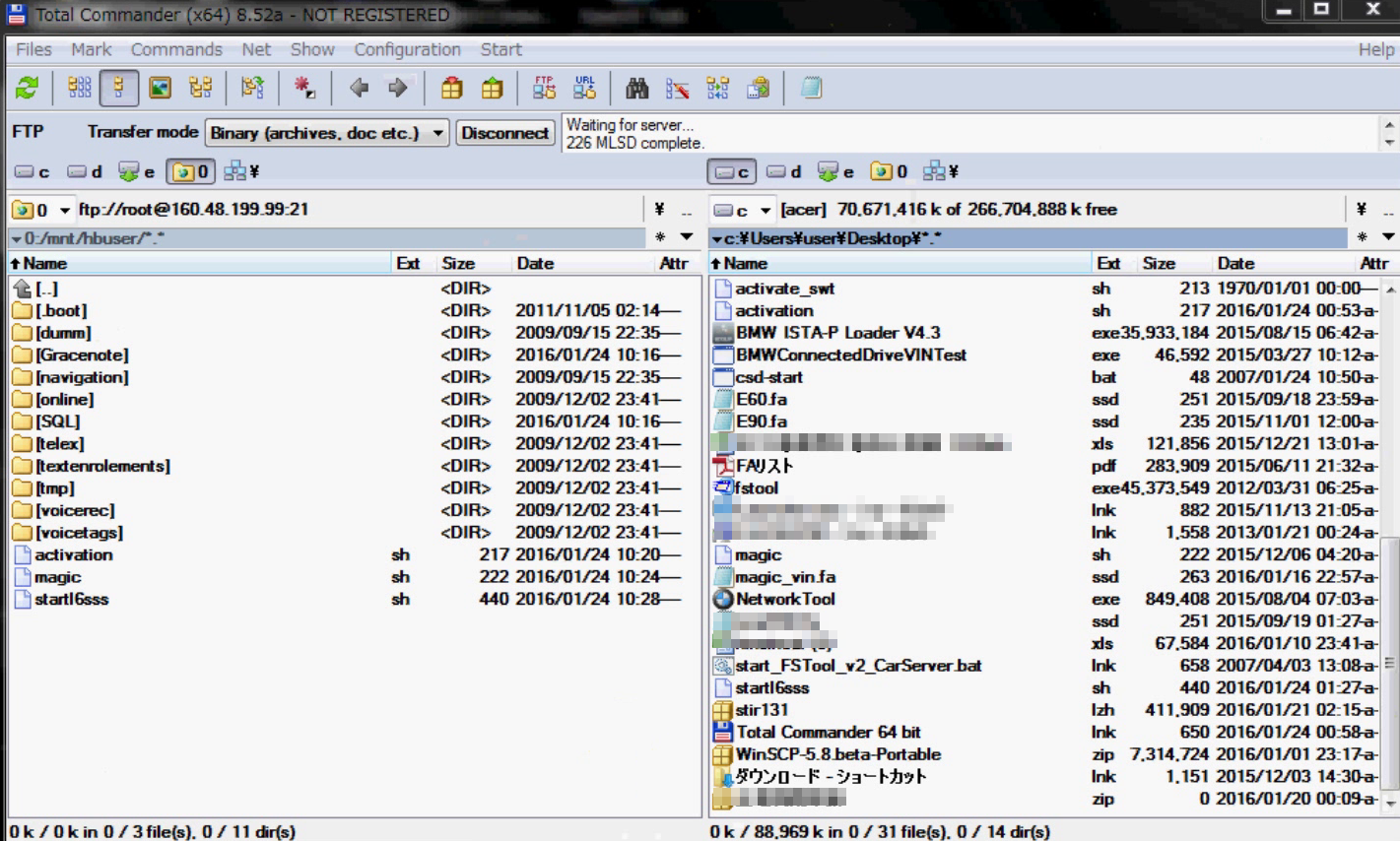Select drive e in the FTP panel drive bar
The image size is (1400, 841).
(137, 172)
